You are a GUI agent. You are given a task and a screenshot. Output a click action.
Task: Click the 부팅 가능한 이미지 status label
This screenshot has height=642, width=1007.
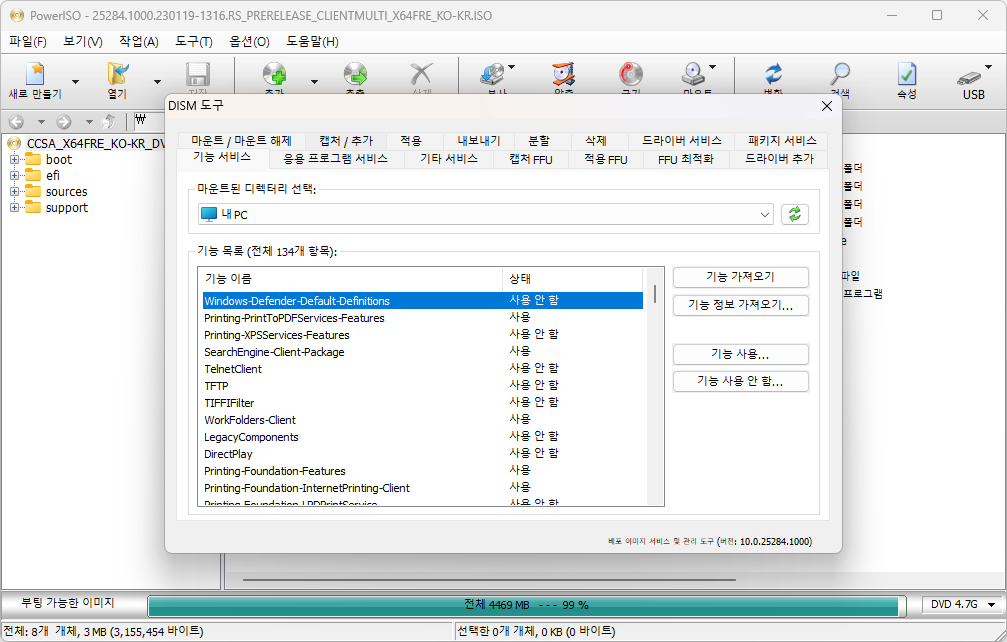pos(68,603)
